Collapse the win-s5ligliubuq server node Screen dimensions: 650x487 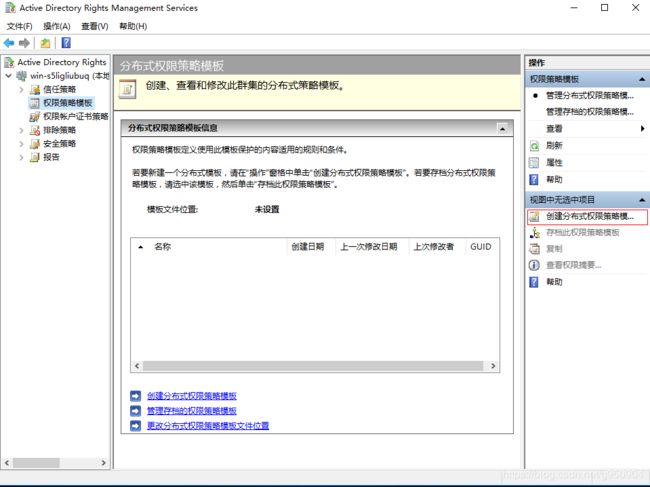coord(9,76)
